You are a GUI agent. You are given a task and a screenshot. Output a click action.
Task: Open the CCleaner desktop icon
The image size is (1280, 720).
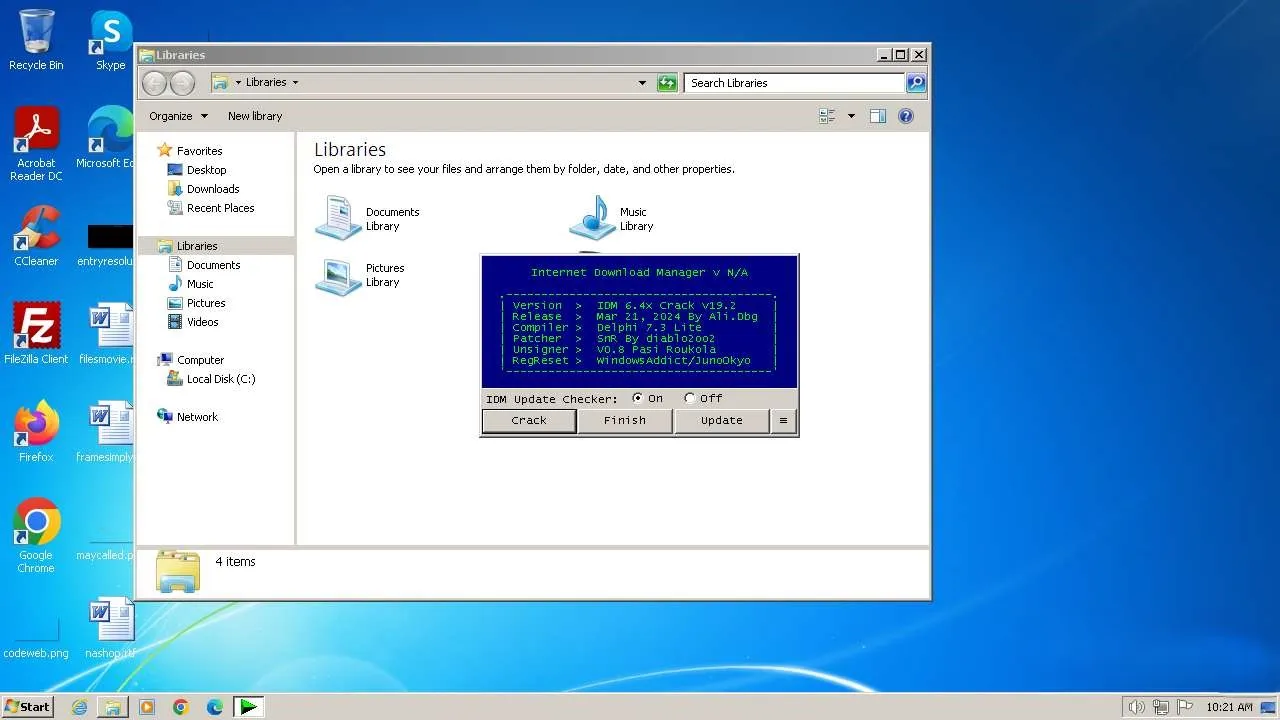tap(36, 236)
